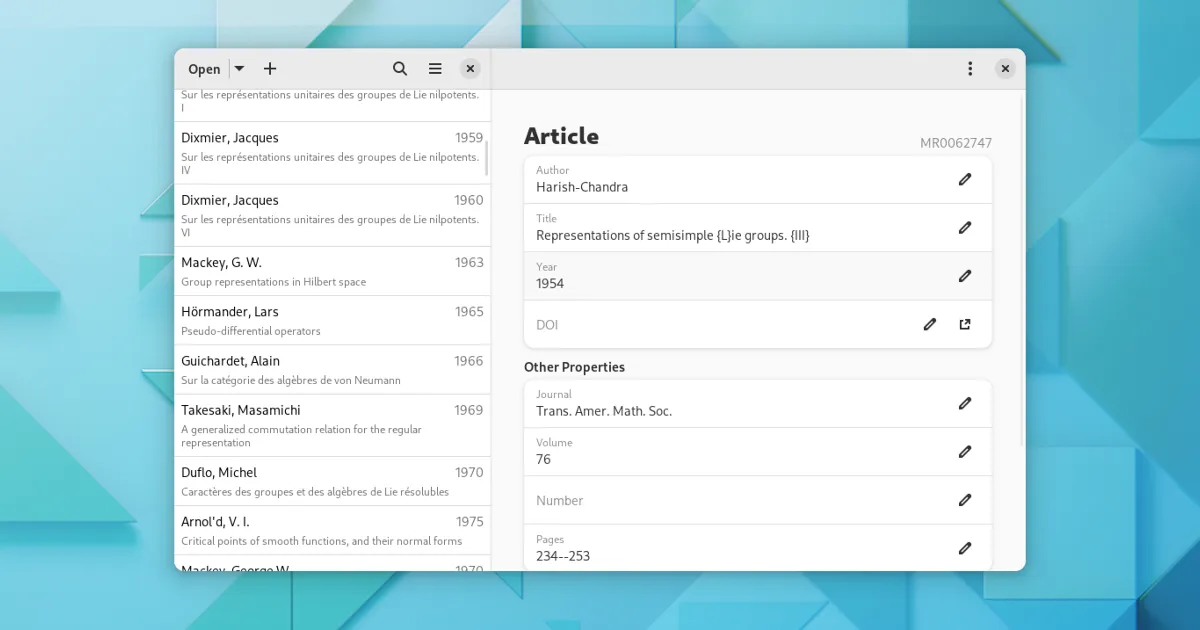Edit the DOI field pencil icon
The image size is (1200, 630).
click(x=930, y=324)
